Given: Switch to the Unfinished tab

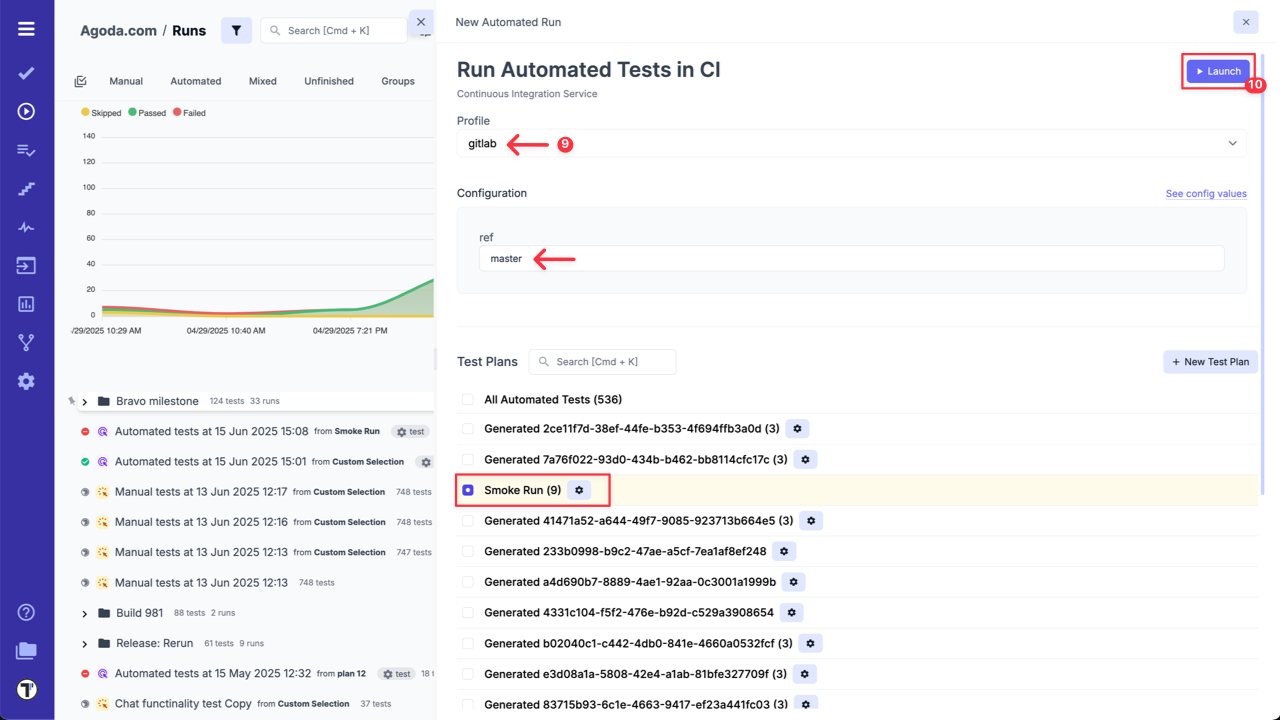Looking at the screenshot, I should (x=329, y=81).
